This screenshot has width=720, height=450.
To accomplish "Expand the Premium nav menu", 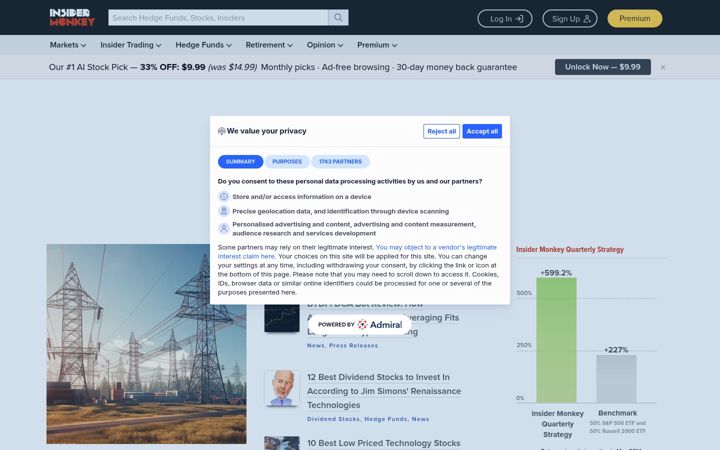I will tap(377, 45).
